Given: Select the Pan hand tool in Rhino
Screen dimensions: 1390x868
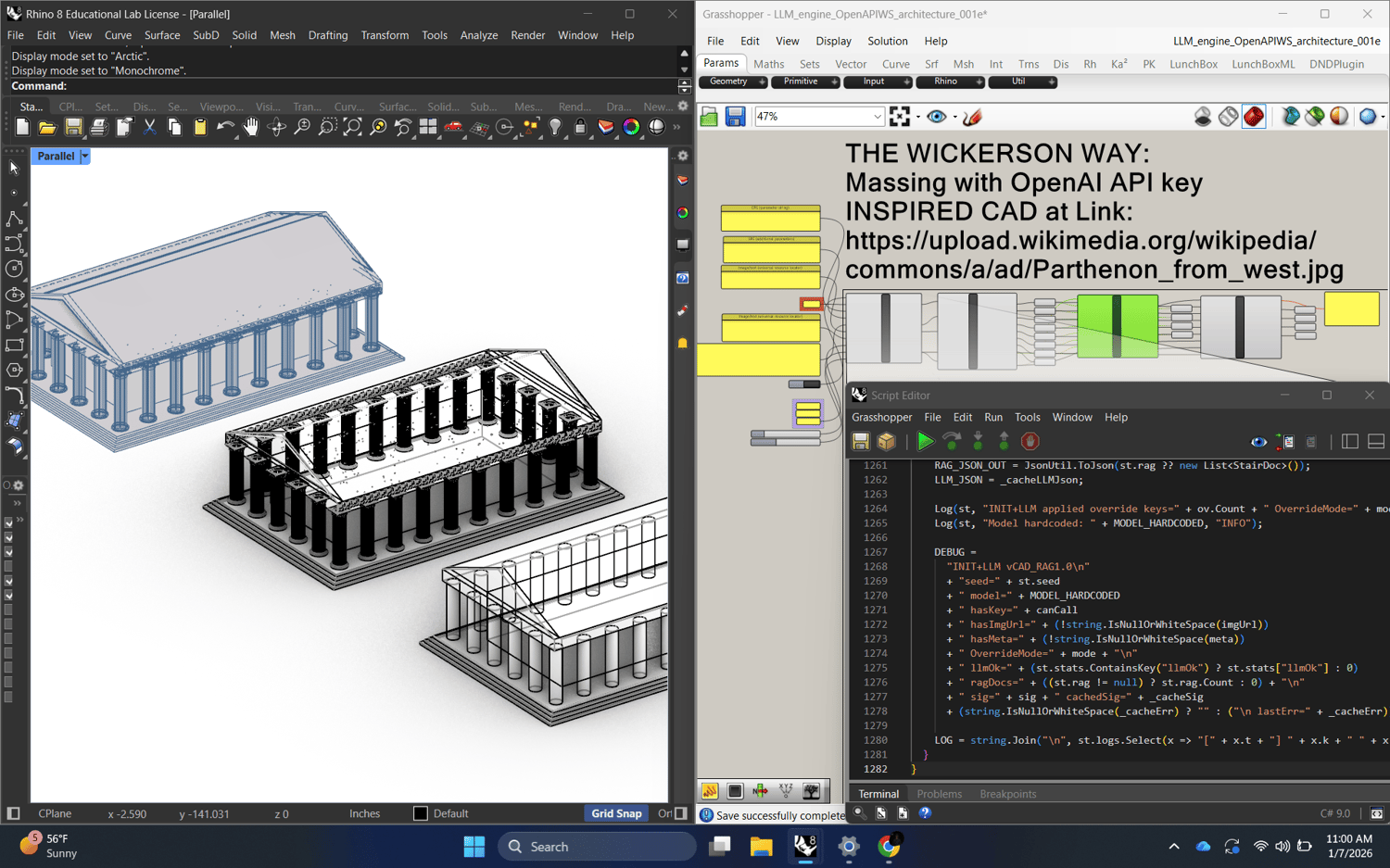Looking at the screenshot, I should pyautogui.click(x=251, y=128).
